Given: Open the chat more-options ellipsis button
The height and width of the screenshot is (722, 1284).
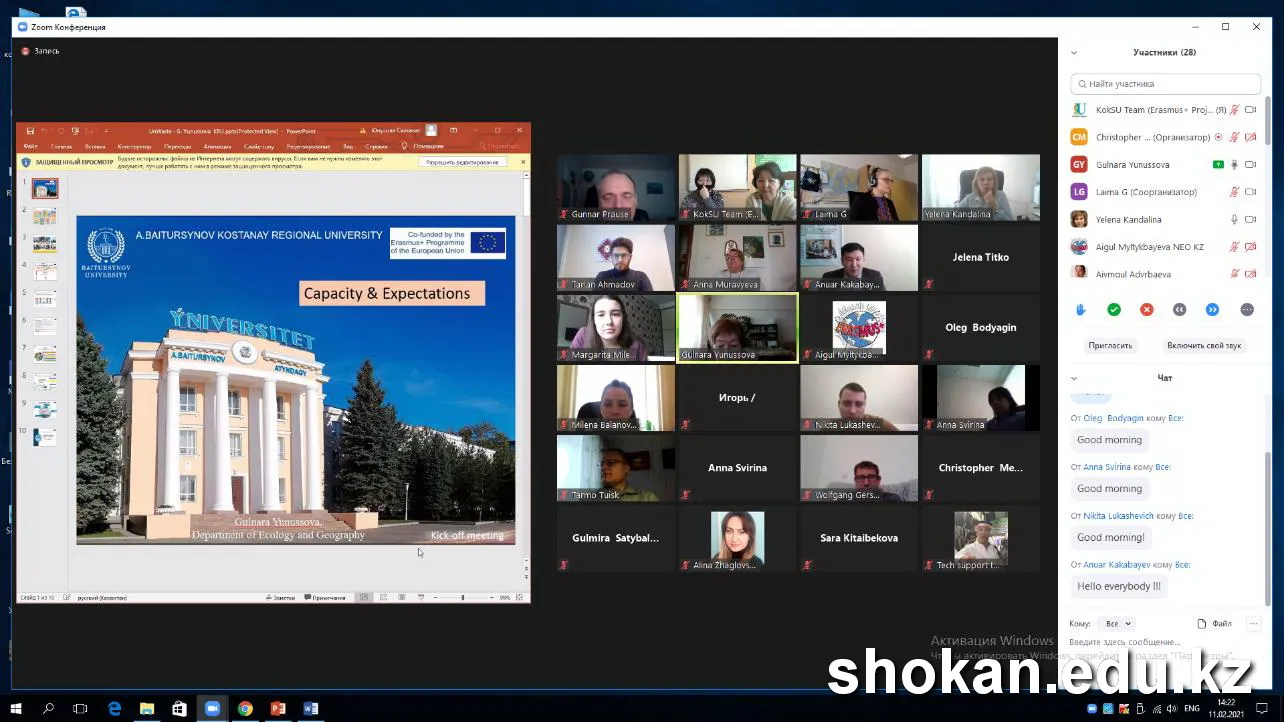Looking at the screenshot, I should pyautogui.click(x=1253, y=623).
